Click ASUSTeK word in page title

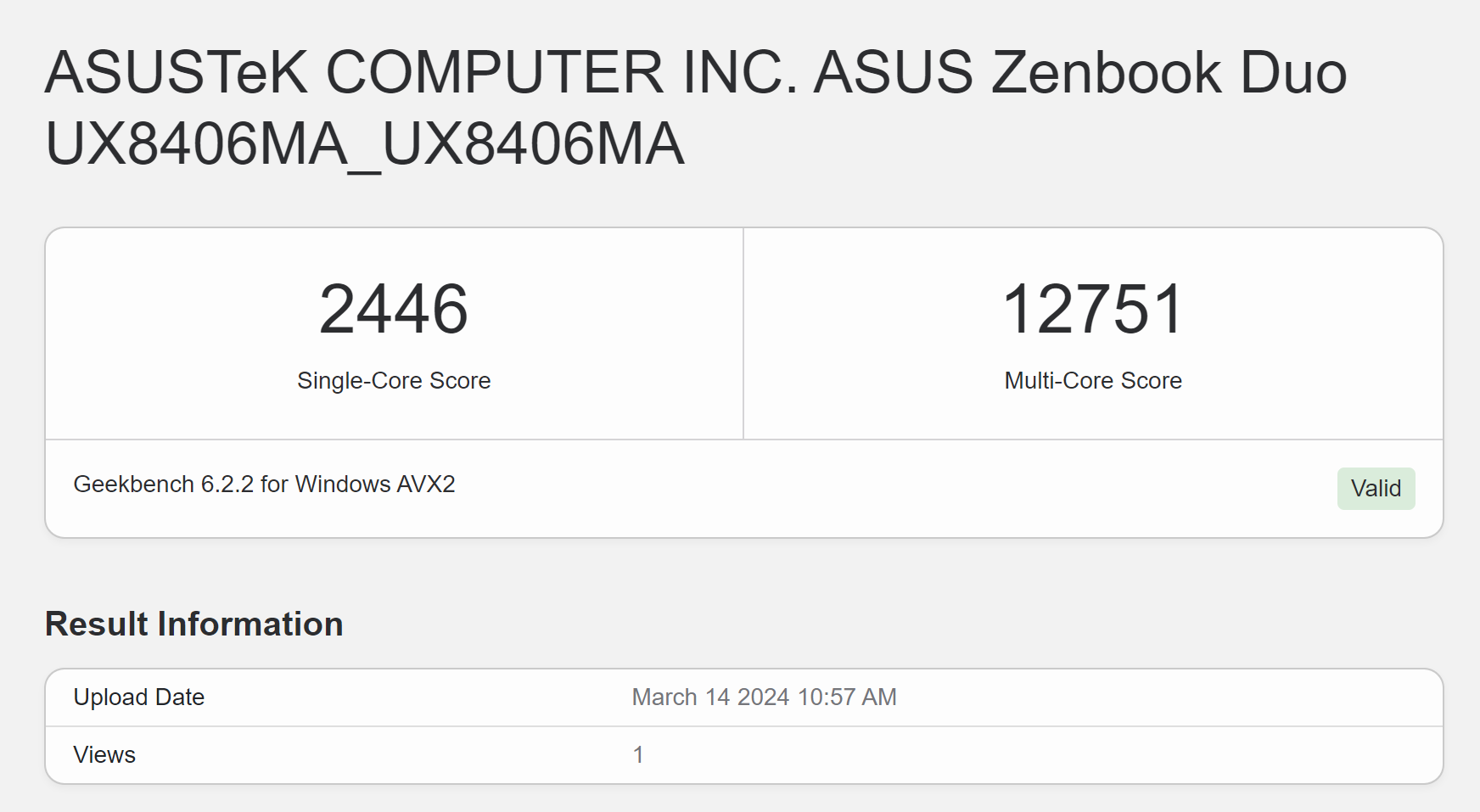(x=177, y=72)
